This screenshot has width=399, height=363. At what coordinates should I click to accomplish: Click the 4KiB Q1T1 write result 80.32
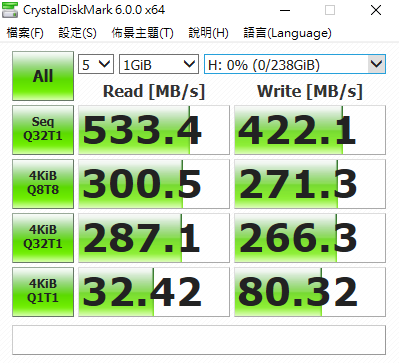tap(310, 292)
